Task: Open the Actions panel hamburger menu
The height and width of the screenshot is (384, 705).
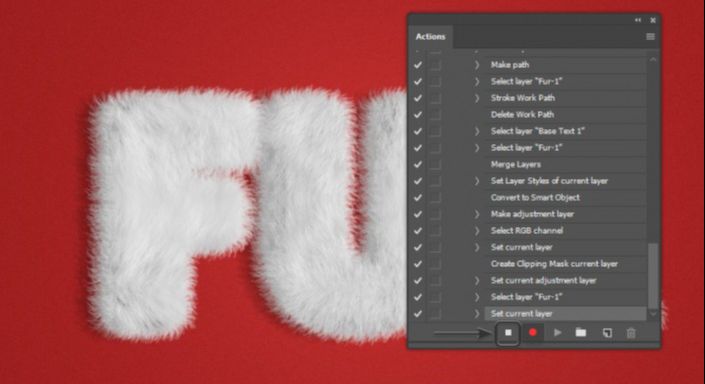Action: (650, 37)
